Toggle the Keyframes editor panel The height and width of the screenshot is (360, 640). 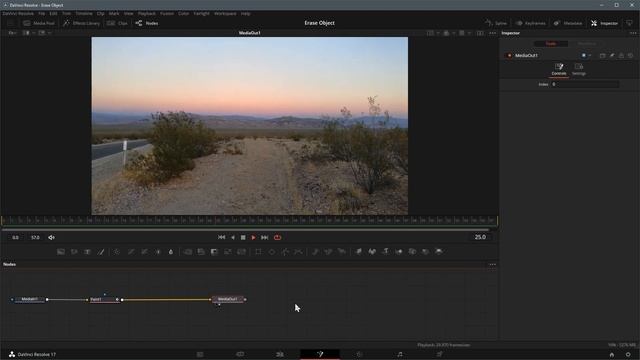click(531, 23)
